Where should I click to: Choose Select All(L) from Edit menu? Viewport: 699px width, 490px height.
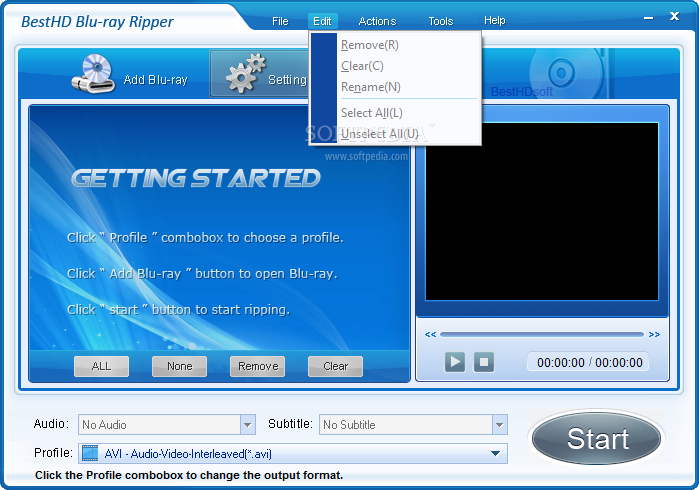click(x=371, y=113)
